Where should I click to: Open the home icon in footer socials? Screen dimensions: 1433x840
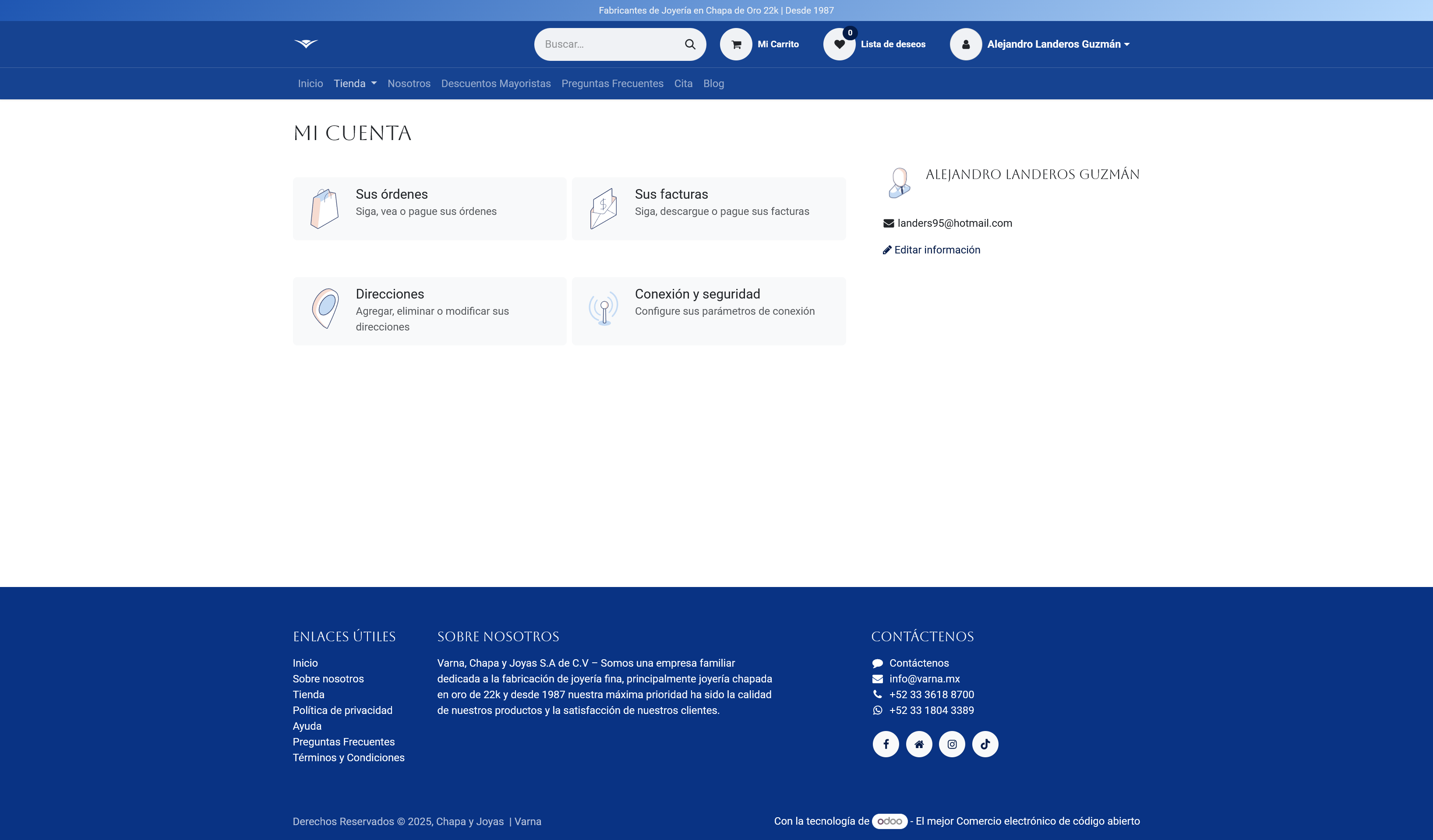point(918,744)
